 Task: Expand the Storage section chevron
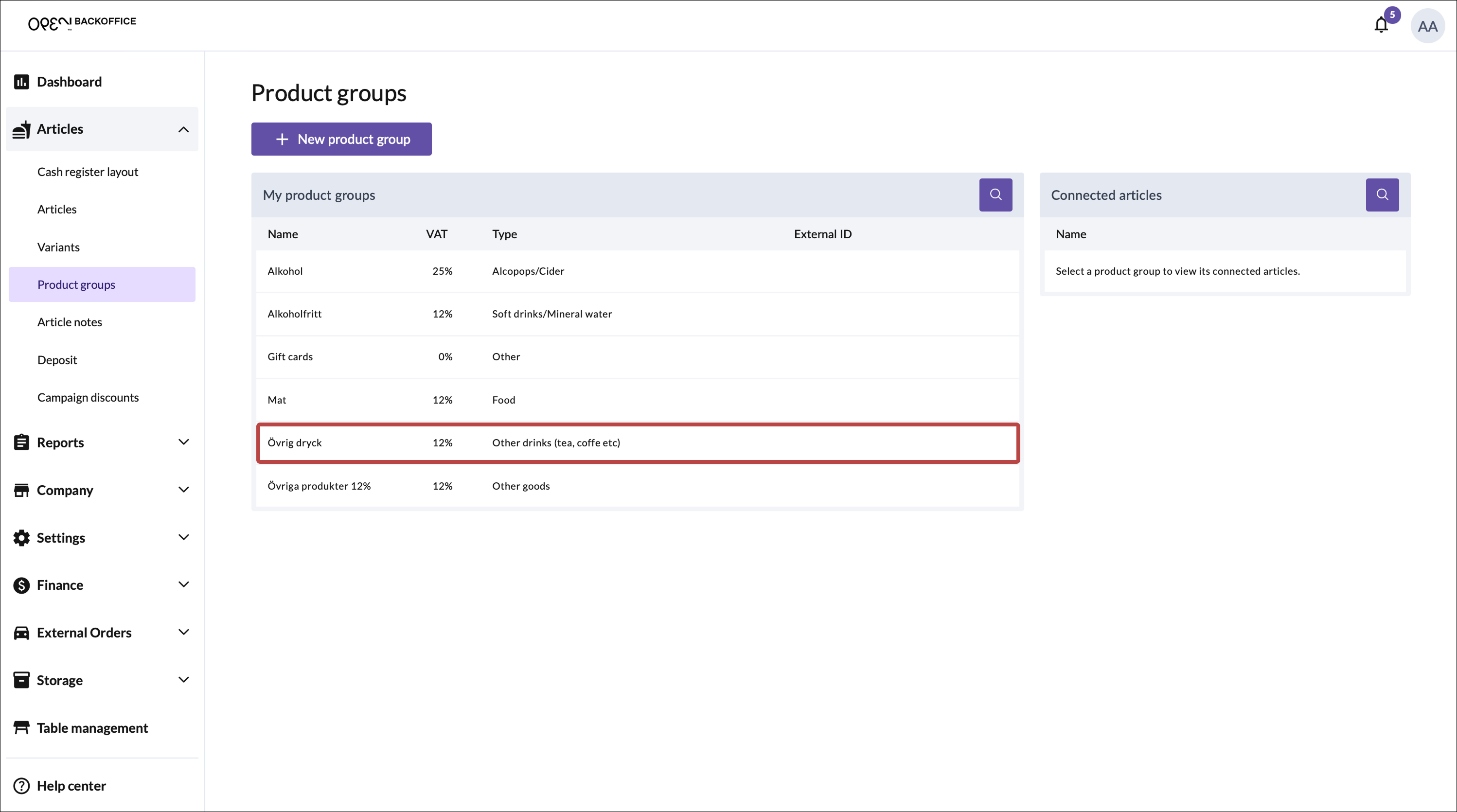183,680
